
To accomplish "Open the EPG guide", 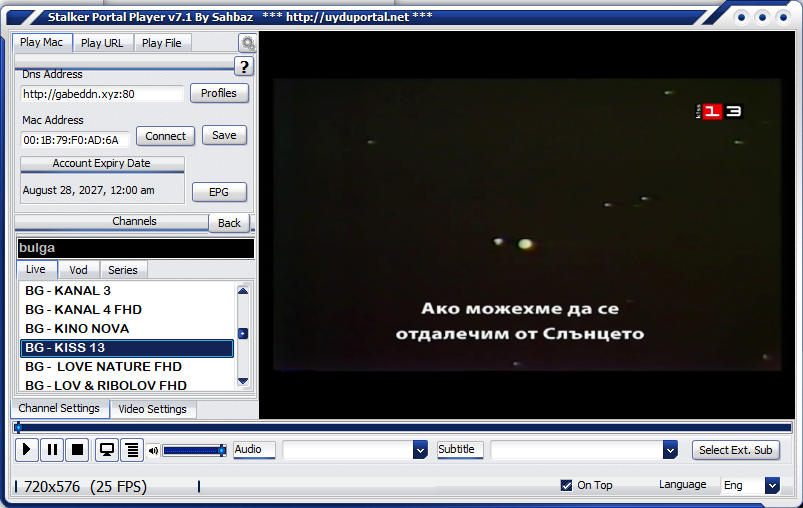I will [x=219, y=192].
